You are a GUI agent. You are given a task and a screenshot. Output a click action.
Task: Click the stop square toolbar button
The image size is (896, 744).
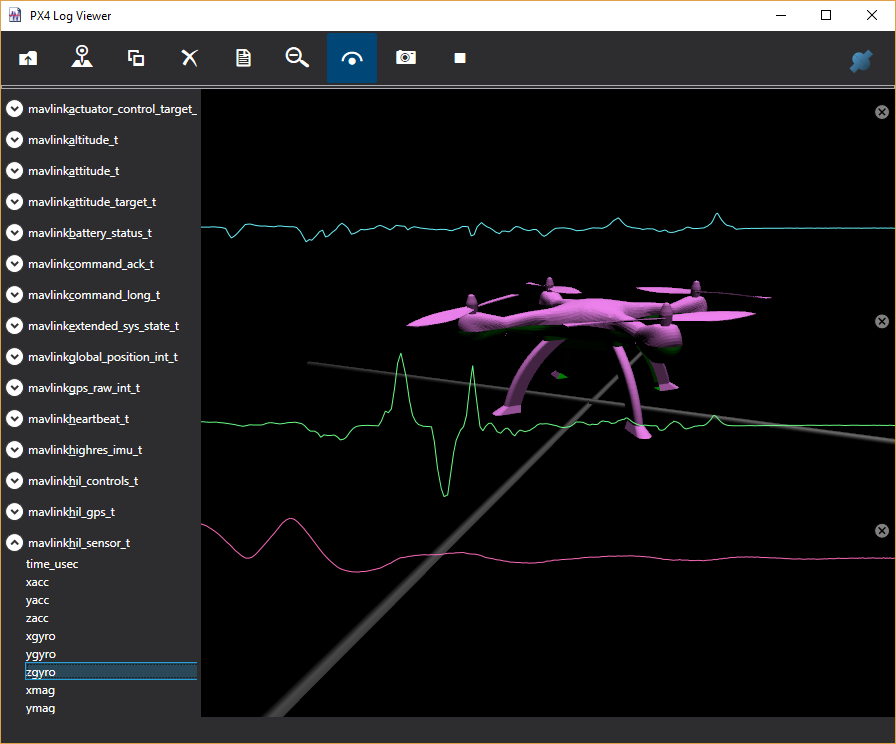pos(459,58)
